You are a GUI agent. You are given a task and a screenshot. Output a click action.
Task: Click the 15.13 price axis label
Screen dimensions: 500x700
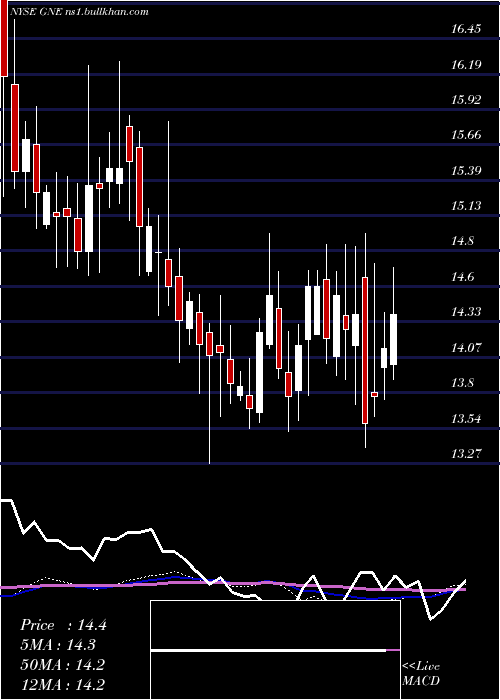coord(466,206)
